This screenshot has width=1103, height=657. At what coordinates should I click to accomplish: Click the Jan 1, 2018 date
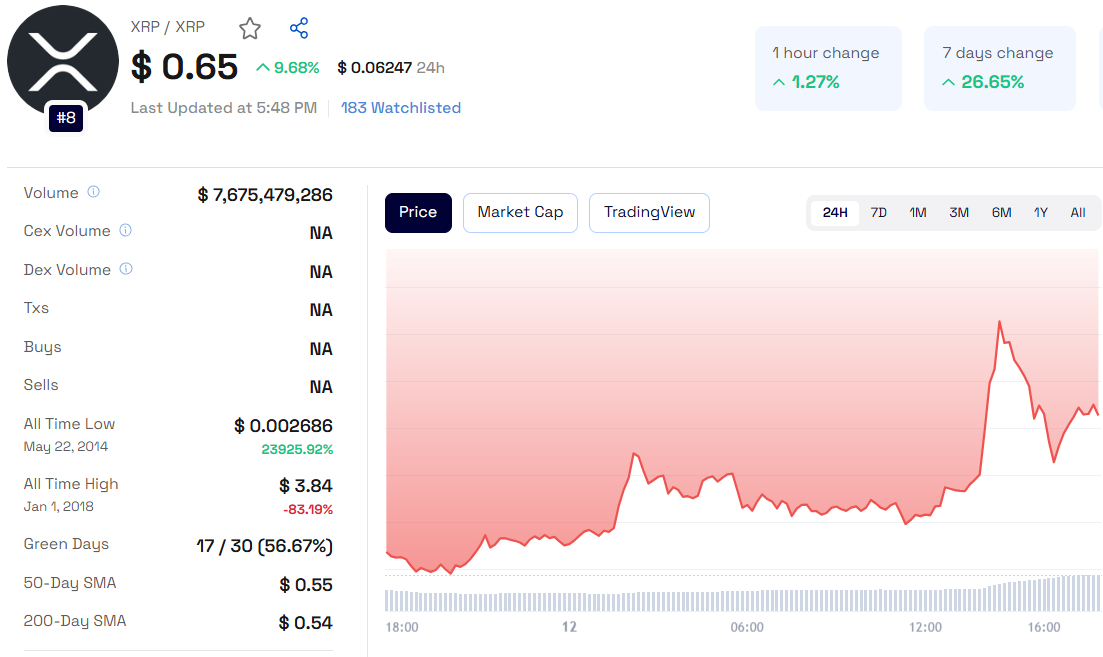click(x=58, y=506)
